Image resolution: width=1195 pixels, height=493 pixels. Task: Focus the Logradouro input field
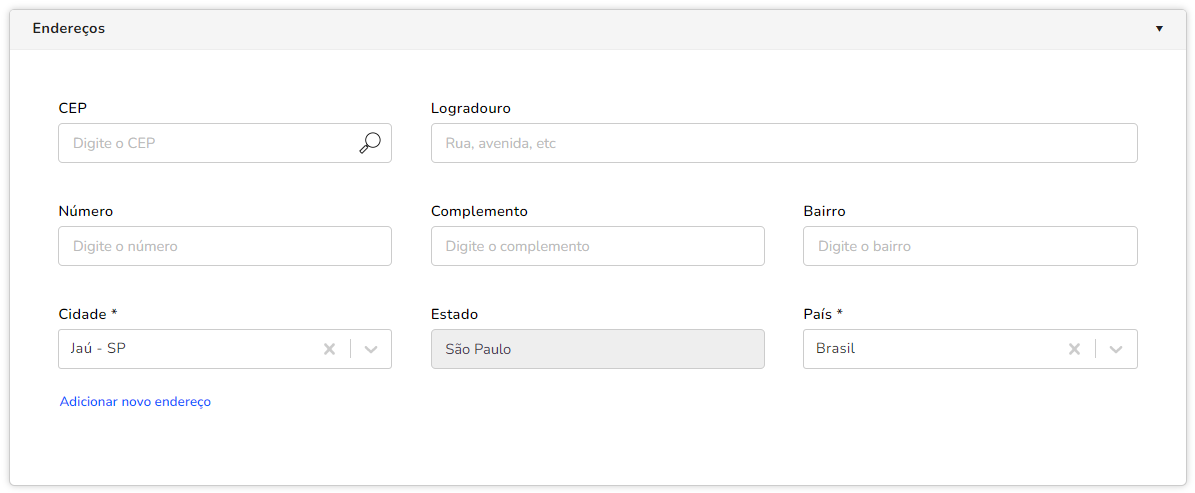(784, 143)
